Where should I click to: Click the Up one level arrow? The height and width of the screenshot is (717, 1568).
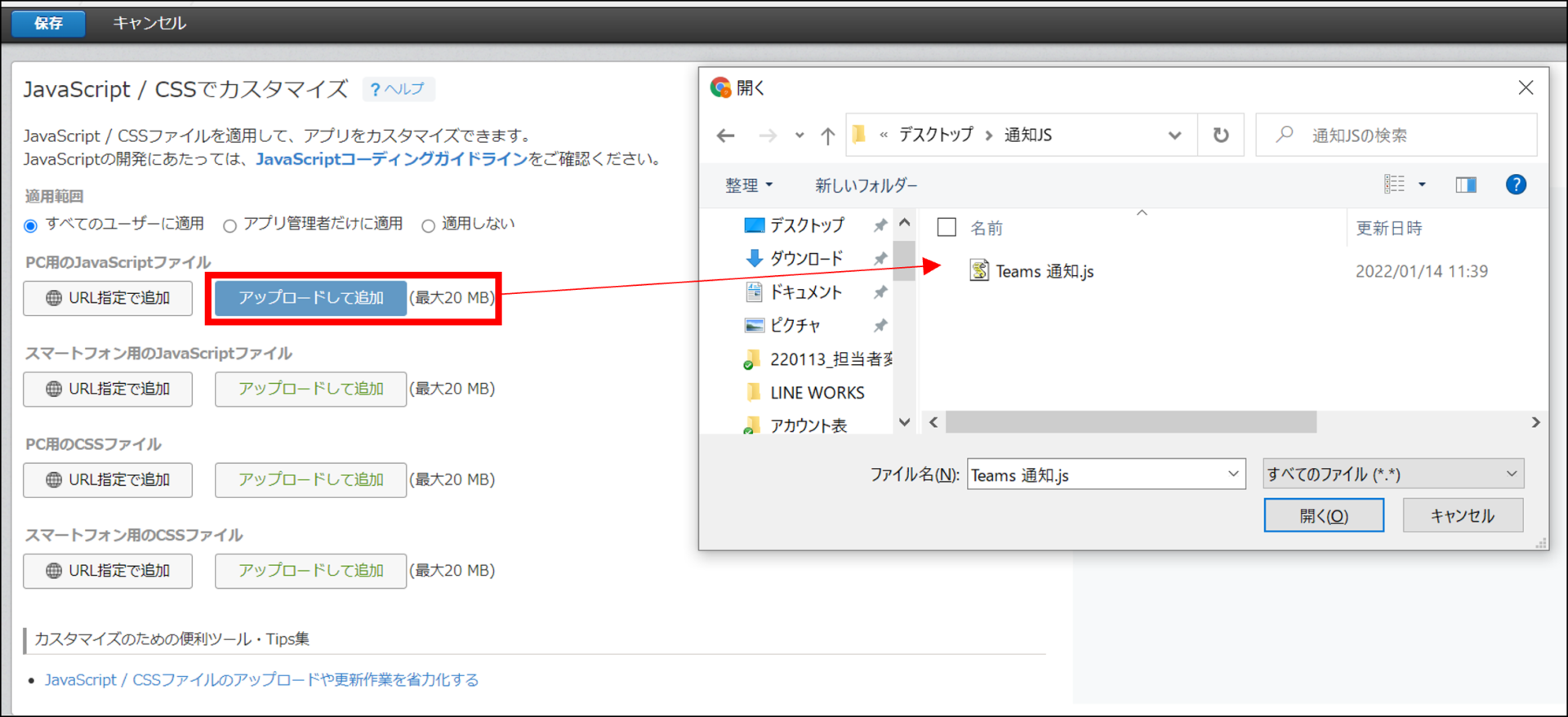[x=827, y=136]
